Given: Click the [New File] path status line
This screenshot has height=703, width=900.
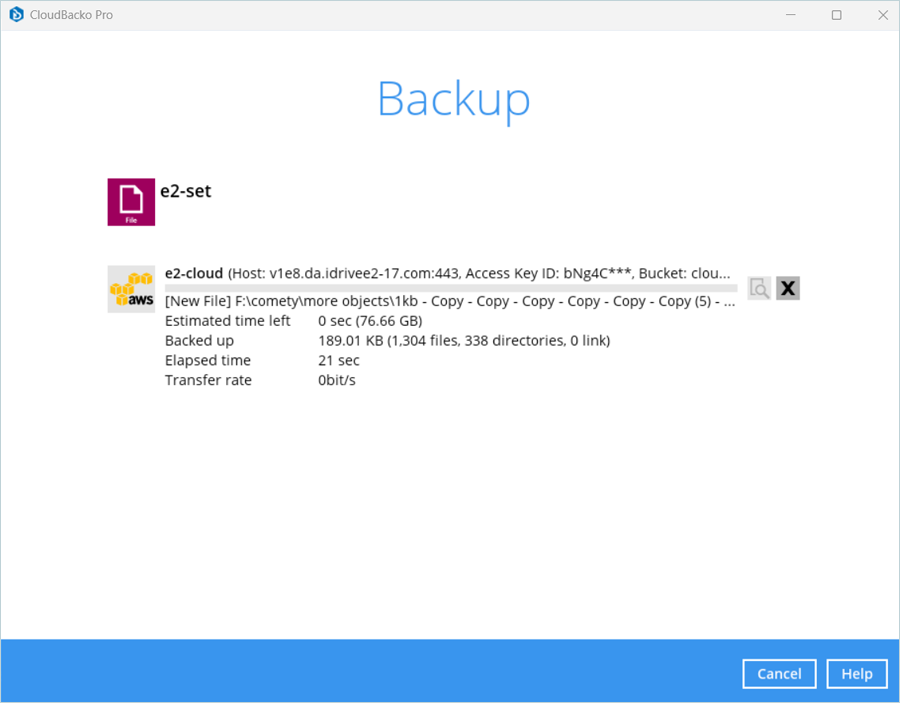Looking at the screenshot, I should [x=450, y=301].
